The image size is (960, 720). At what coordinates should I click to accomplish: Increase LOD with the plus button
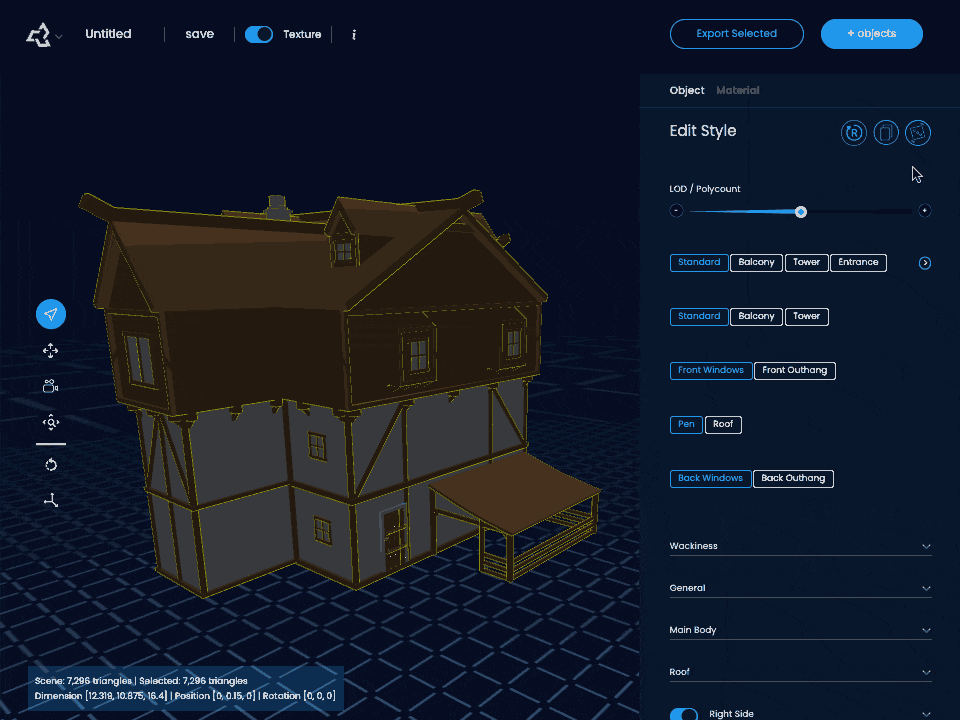pos(924,211)
